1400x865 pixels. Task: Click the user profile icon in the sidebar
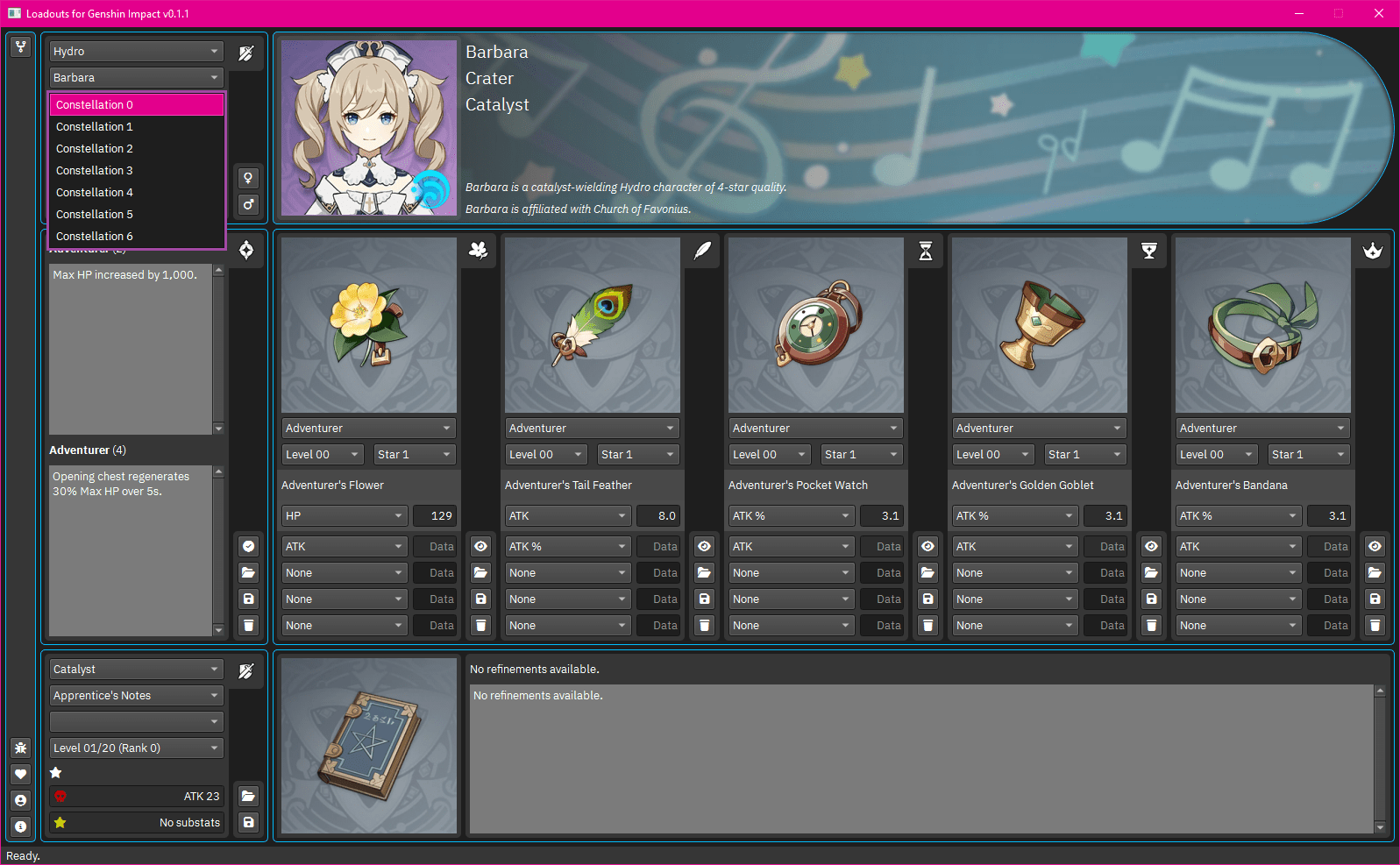coord(21,800)
